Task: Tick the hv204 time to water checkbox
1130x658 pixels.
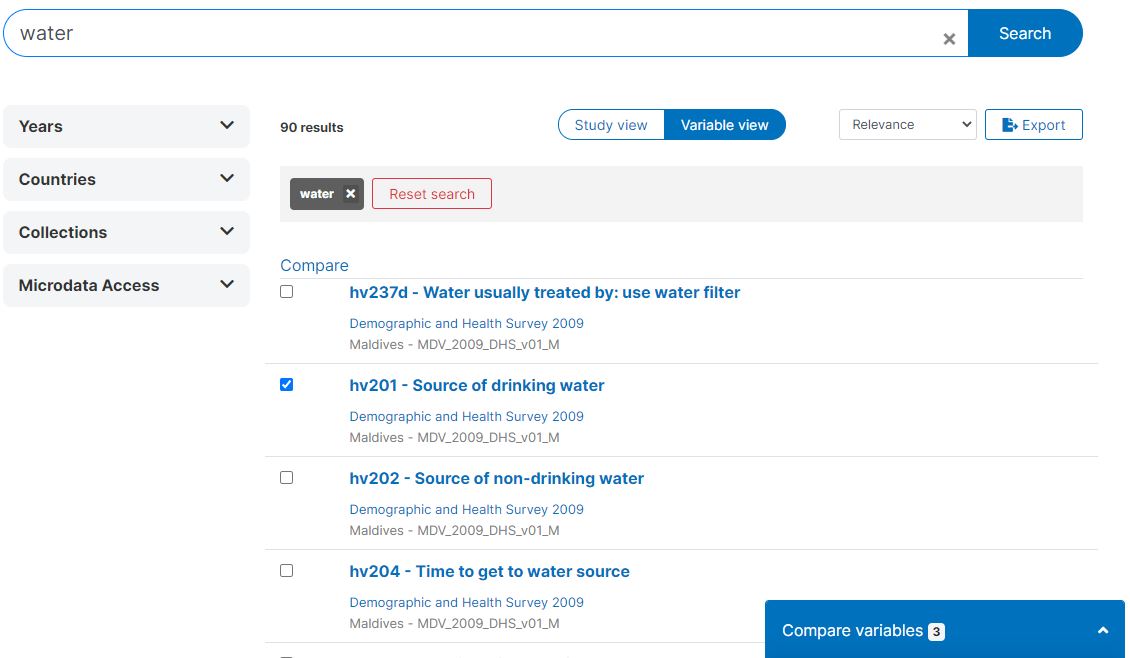Action: pos(287,571)
